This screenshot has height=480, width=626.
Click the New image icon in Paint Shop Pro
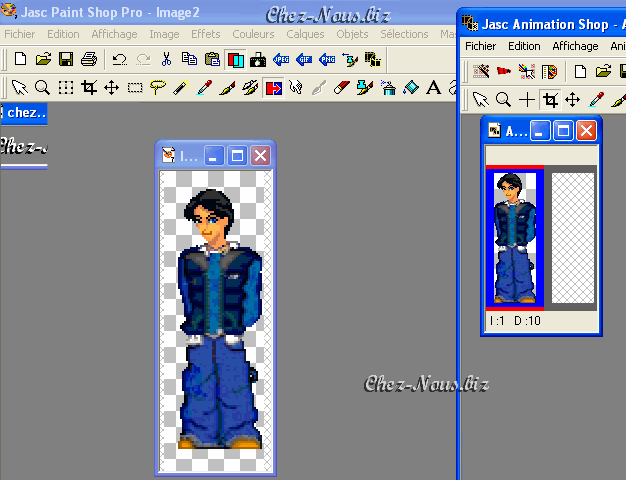pos(20,59)
